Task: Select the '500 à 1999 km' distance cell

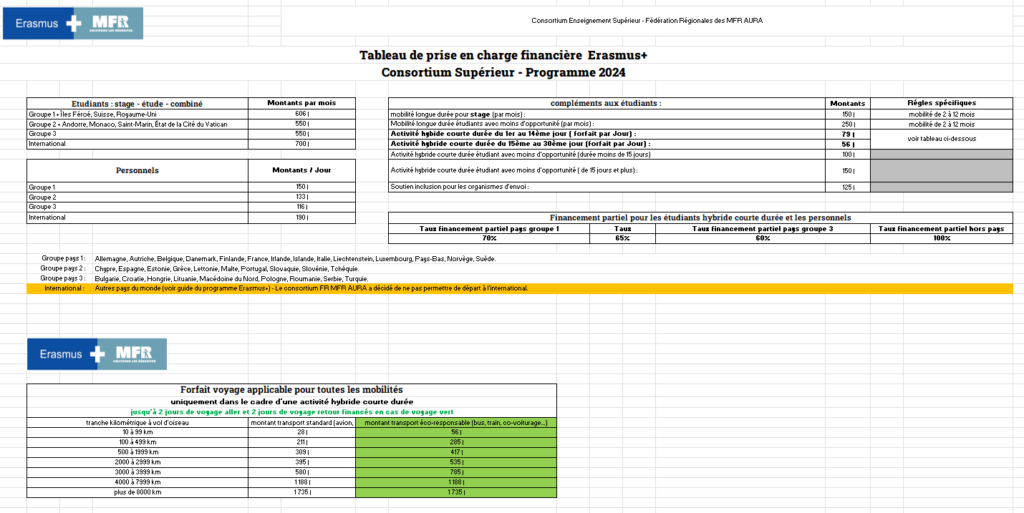Action: (137, 452)
